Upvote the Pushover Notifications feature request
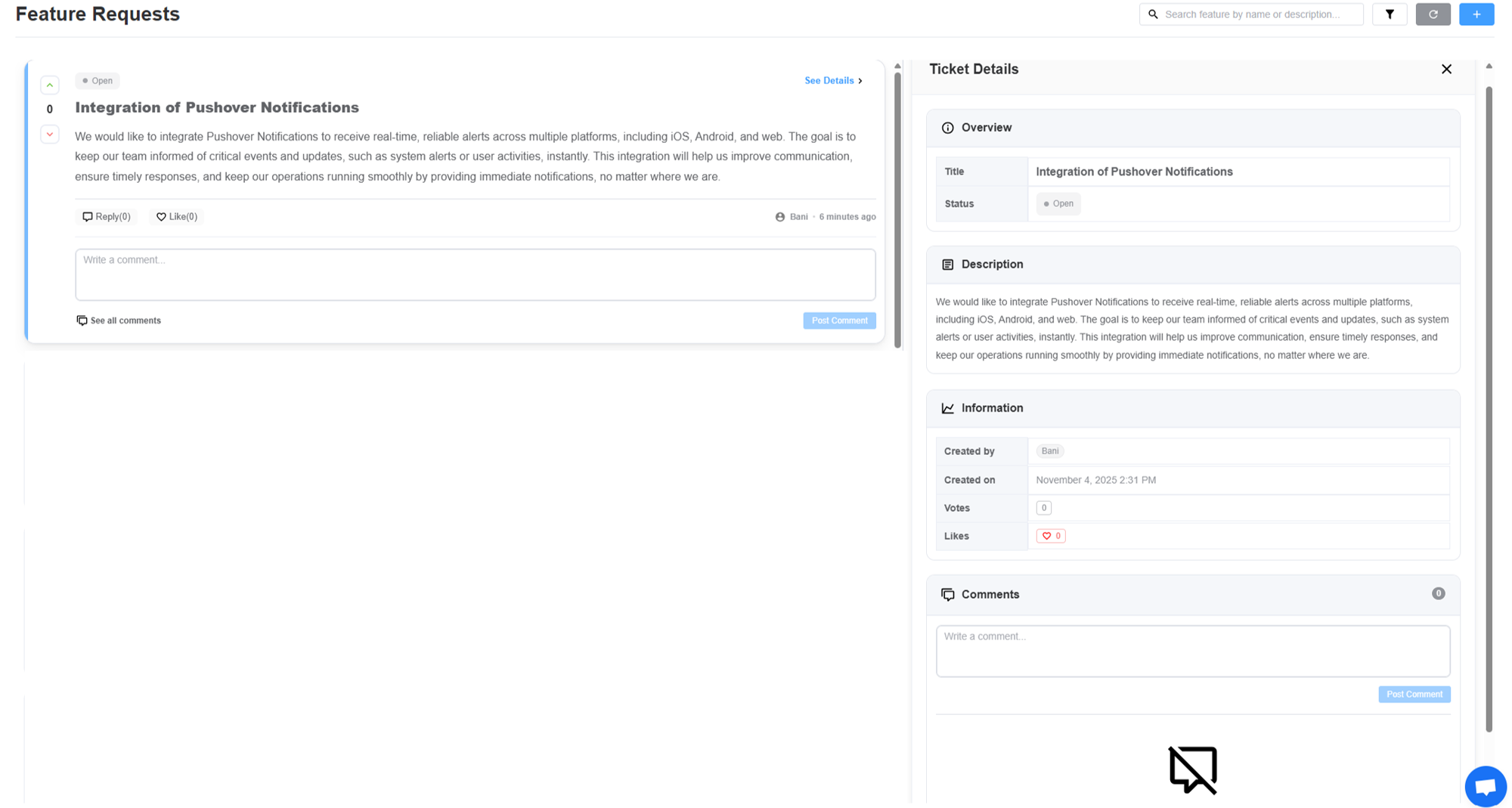 coord(50,85)
